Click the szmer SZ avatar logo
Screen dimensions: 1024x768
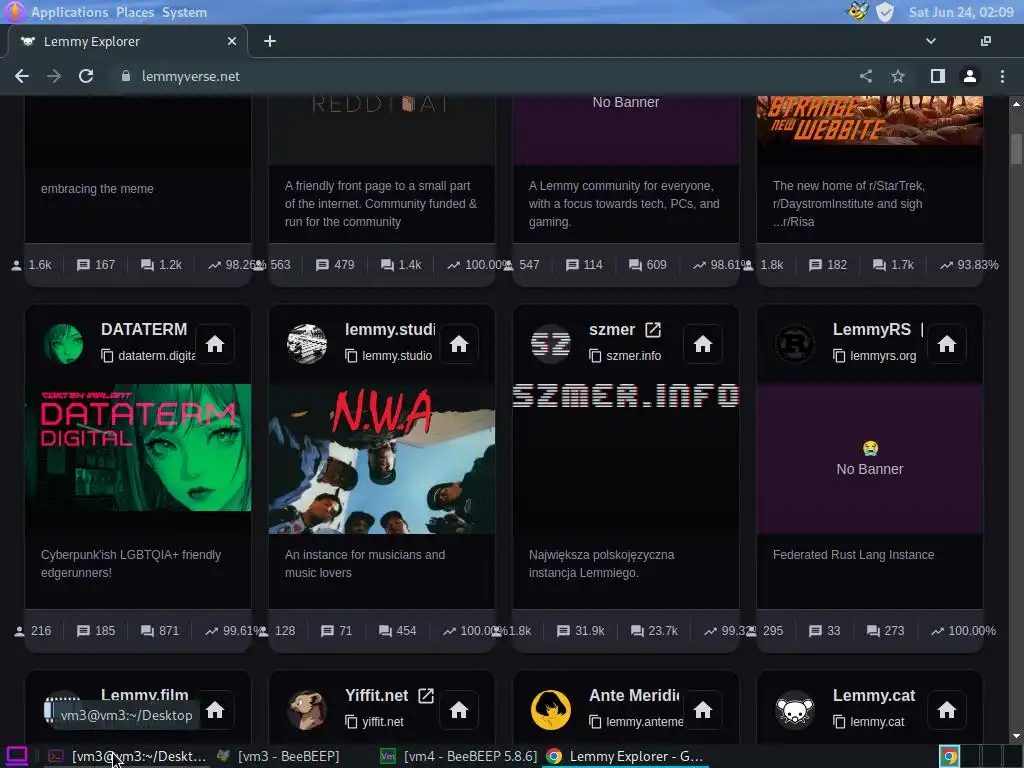coord(551,344)
